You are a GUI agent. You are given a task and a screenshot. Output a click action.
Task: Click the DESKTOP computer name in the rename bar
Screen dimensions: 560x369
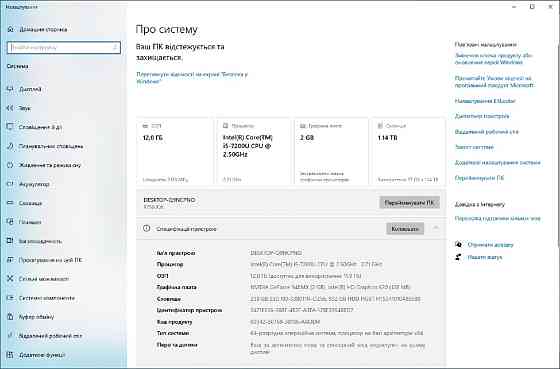point(169,200)
